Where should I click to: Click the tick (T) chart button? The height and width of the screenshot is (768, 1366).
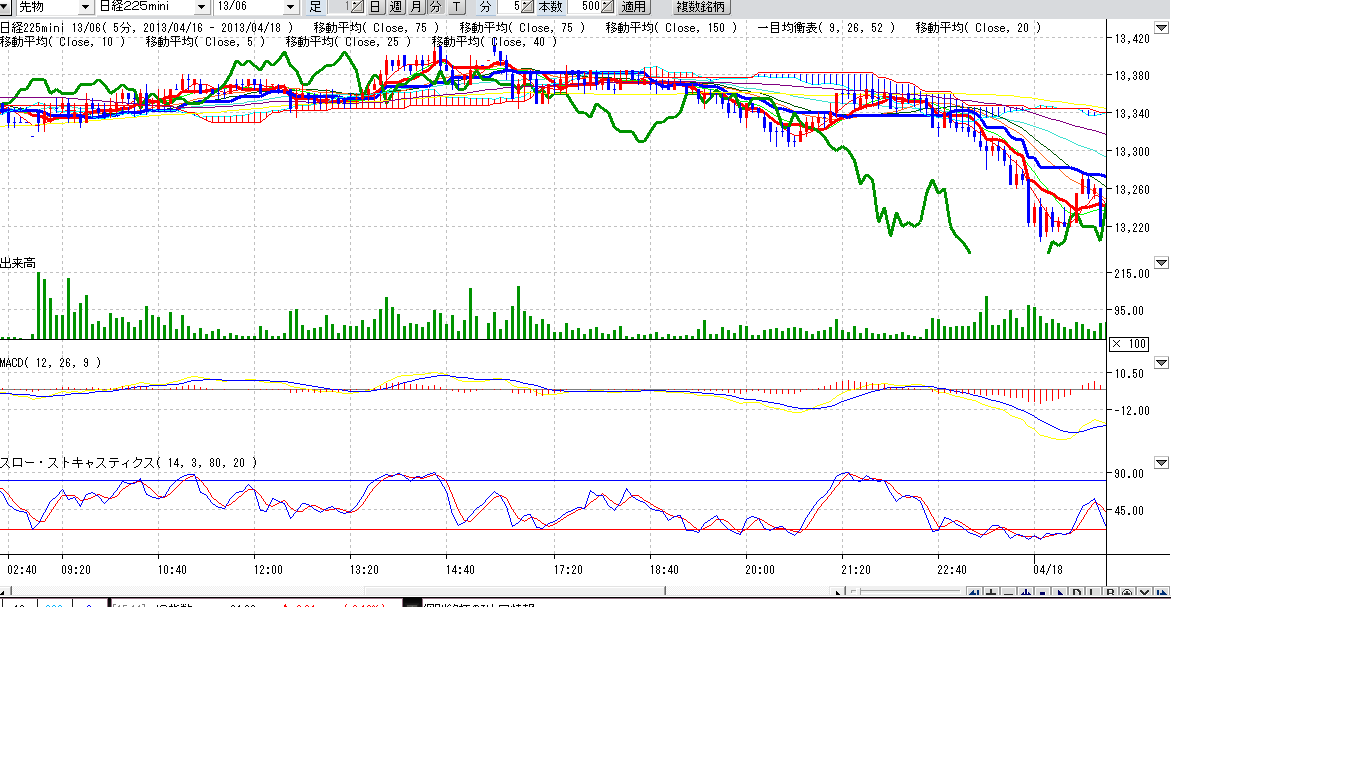[x=456, y=7]
